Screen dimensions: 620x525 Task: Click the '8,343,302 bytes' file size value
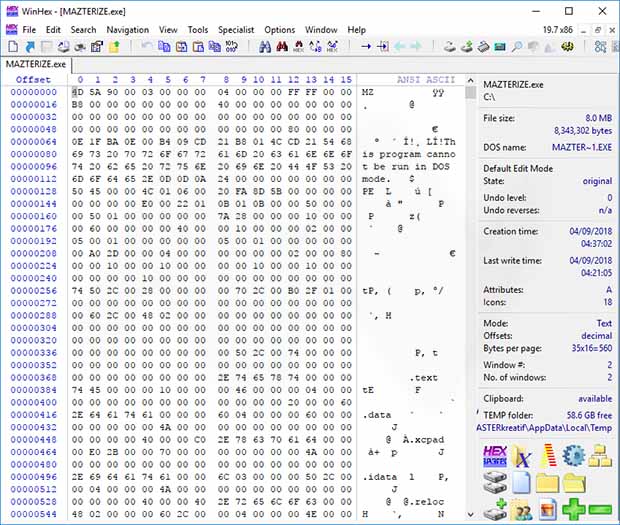pos(583,130)
